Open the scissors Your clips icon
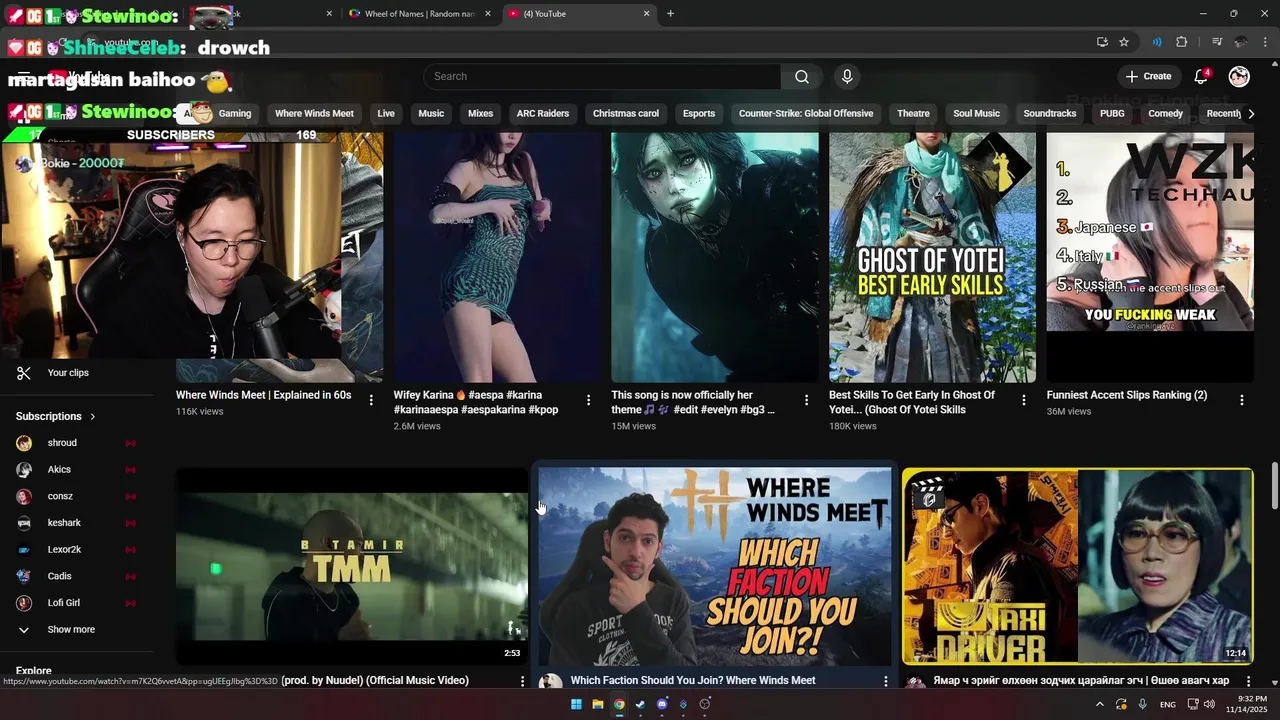The image size is (1280, 720). click(24, 373)
